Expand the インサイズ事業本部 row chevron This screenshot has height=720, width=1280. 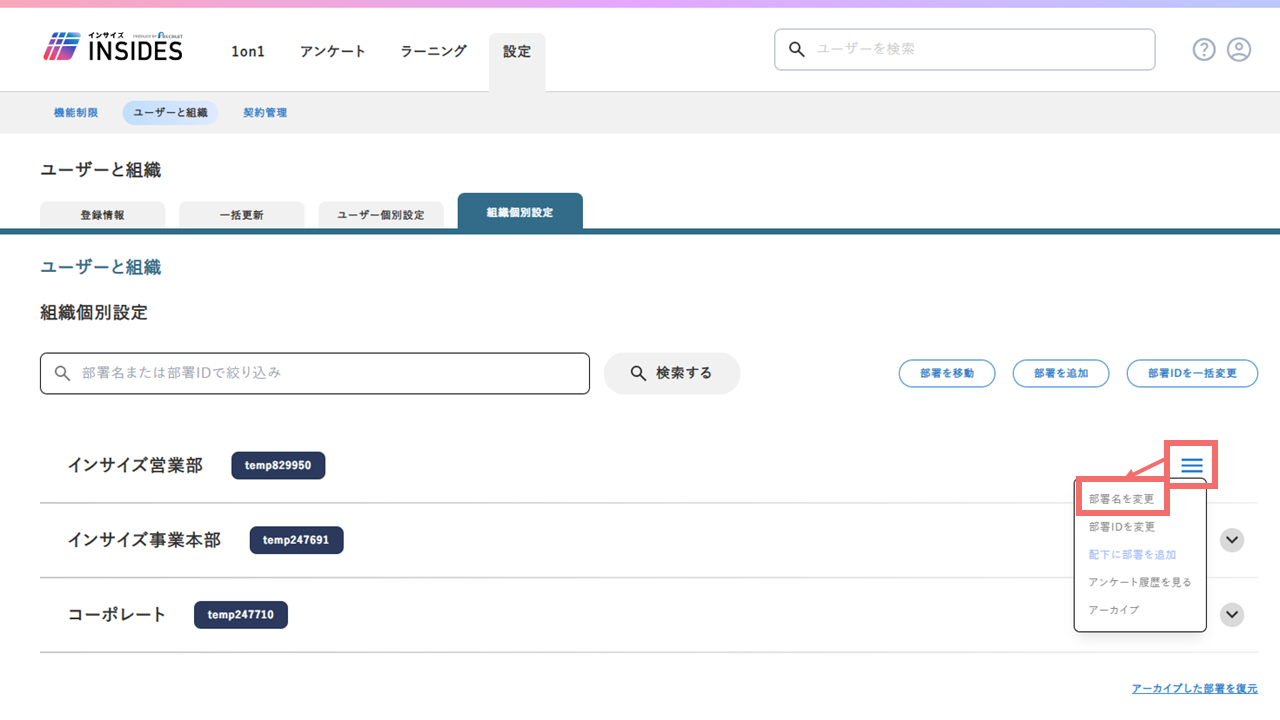(x=1233, y=540)
